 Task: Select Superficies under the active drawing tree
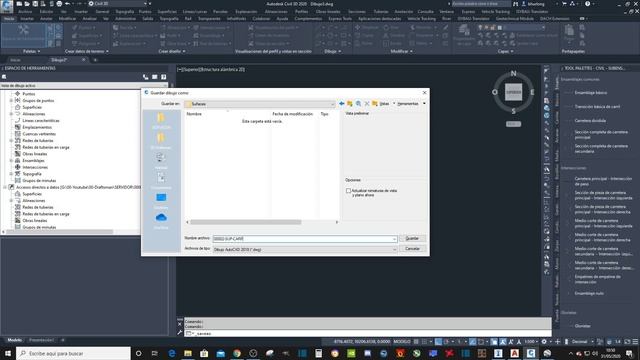(32, 107)
